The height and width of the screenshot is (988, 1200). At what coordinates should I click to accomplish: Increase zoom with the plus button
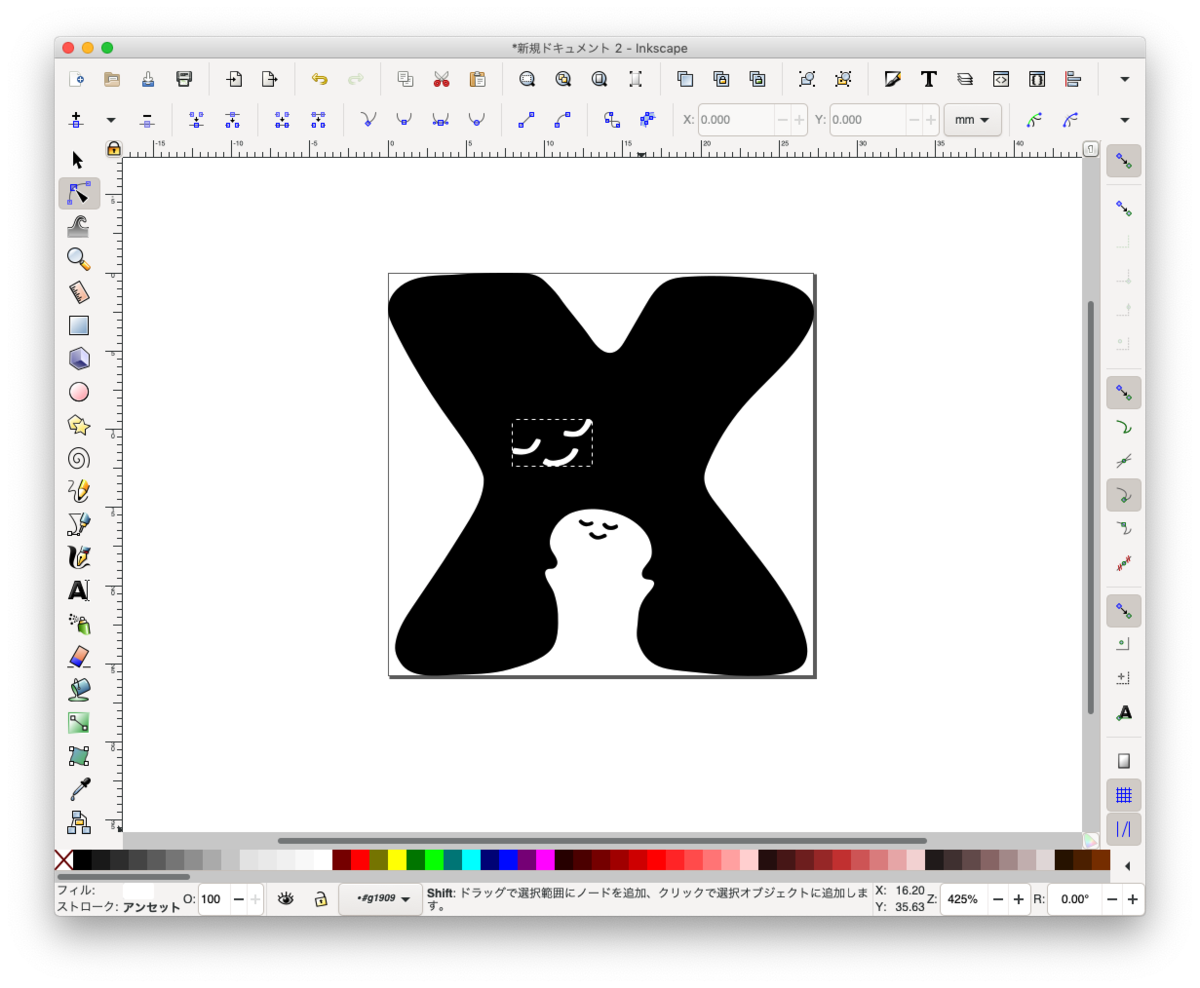click(1018, 899)
